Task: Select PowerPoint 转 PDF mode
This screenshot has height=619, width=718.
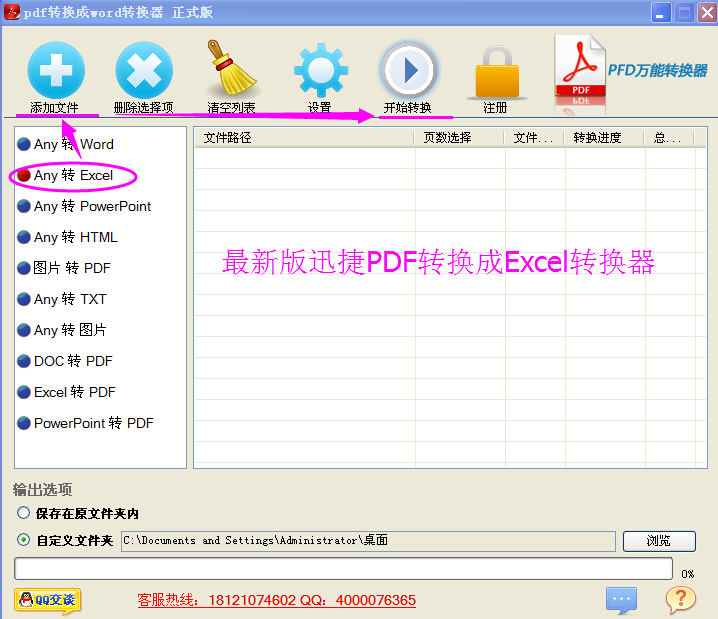Action: pyautogui.click(x=85, y=423)
